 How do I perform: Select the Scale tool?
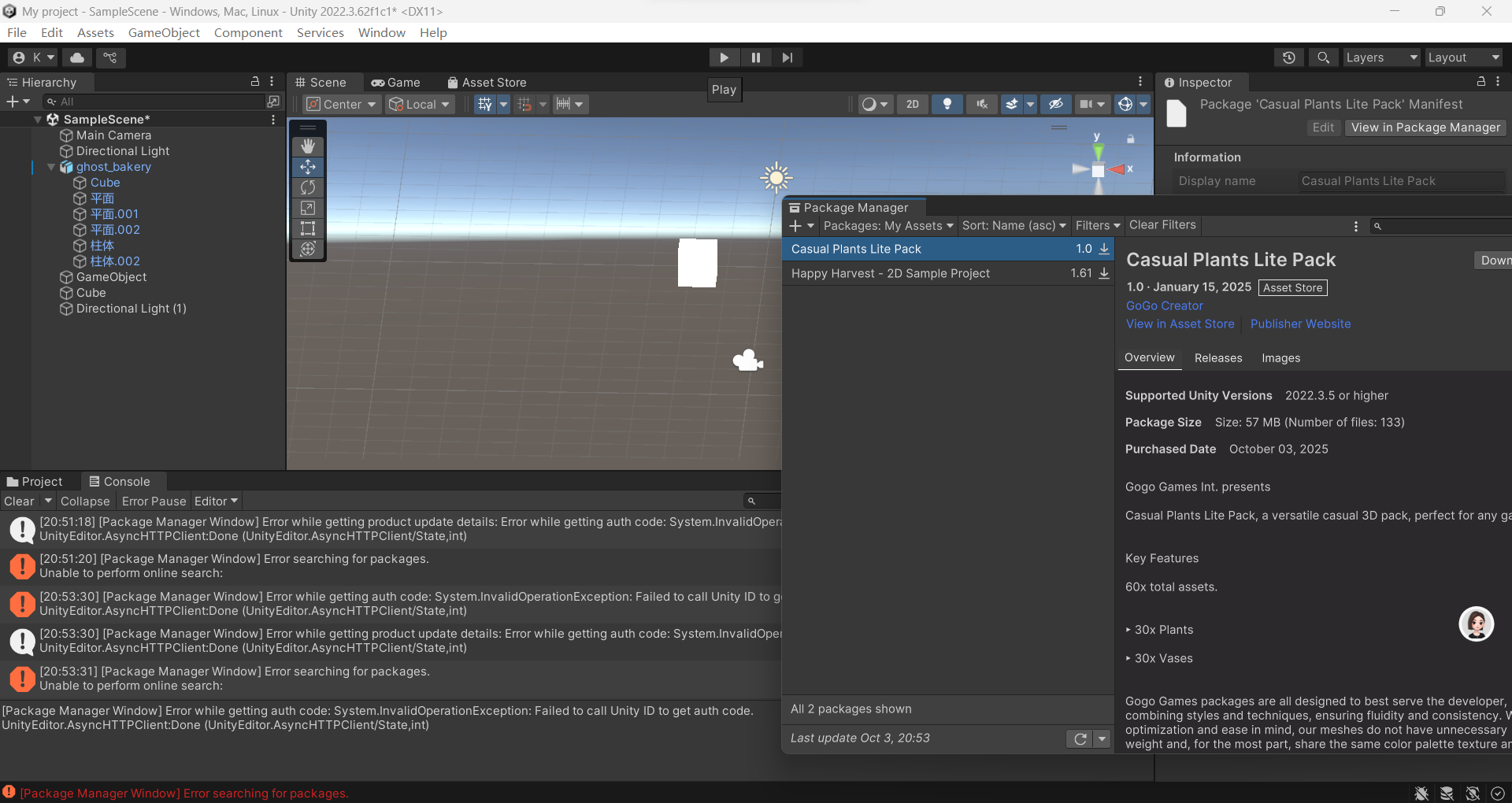tap(307, 208)
